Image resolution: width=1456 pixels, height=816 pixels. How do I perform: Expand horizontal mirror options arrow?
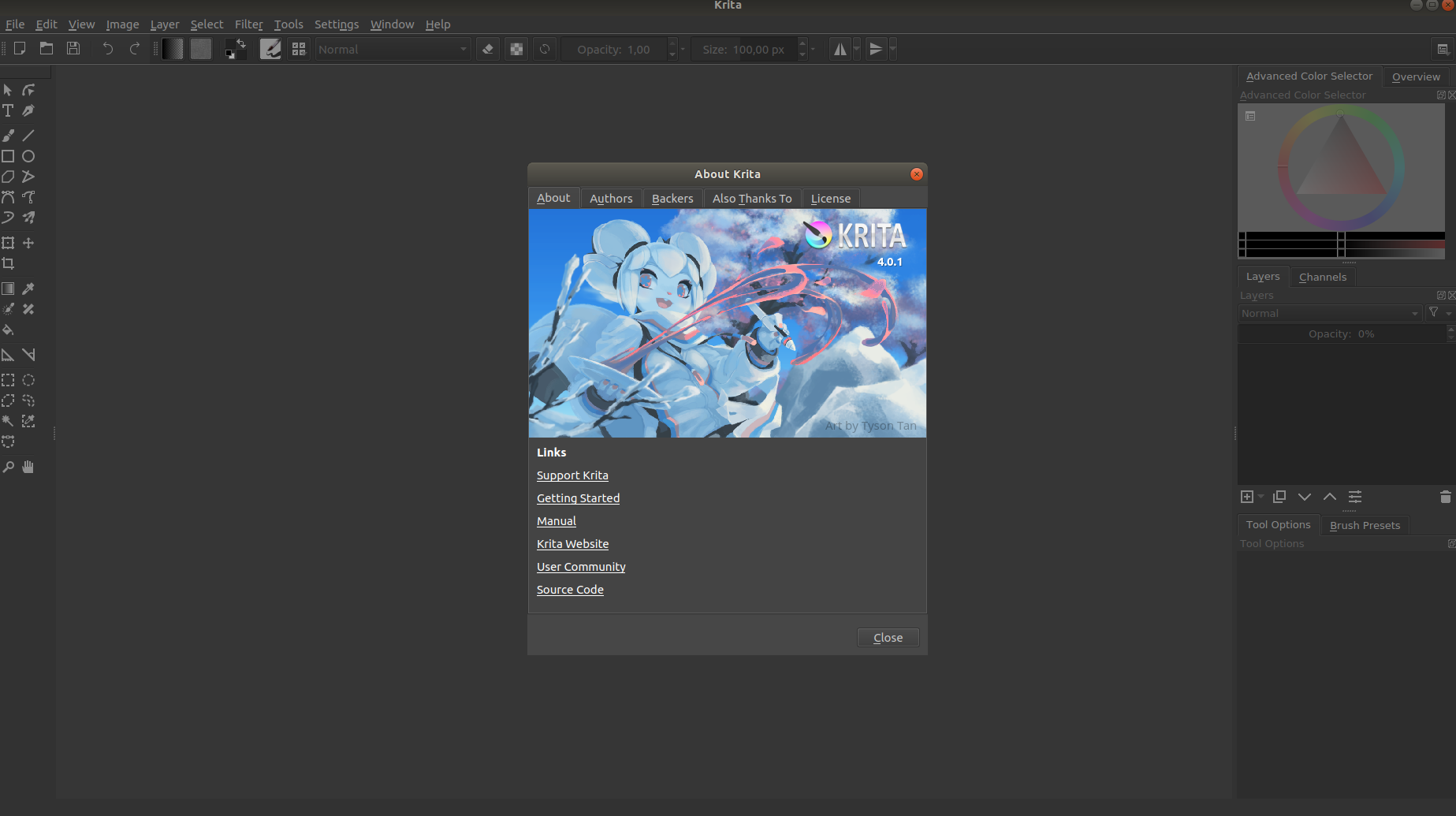[x=857, y=49]
